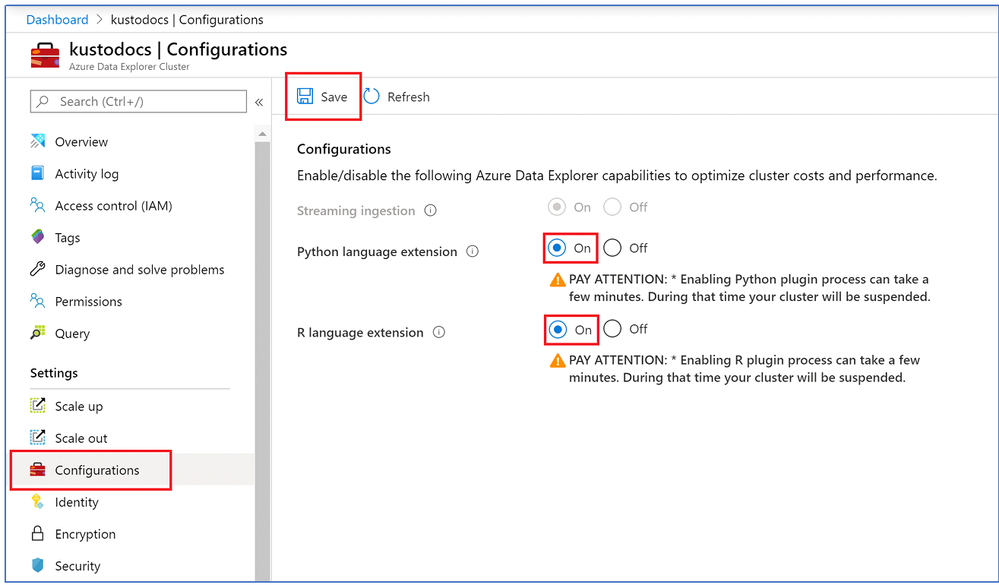Click the Tags icon in sidebar
Screen dimensions: 999x585
38,238
